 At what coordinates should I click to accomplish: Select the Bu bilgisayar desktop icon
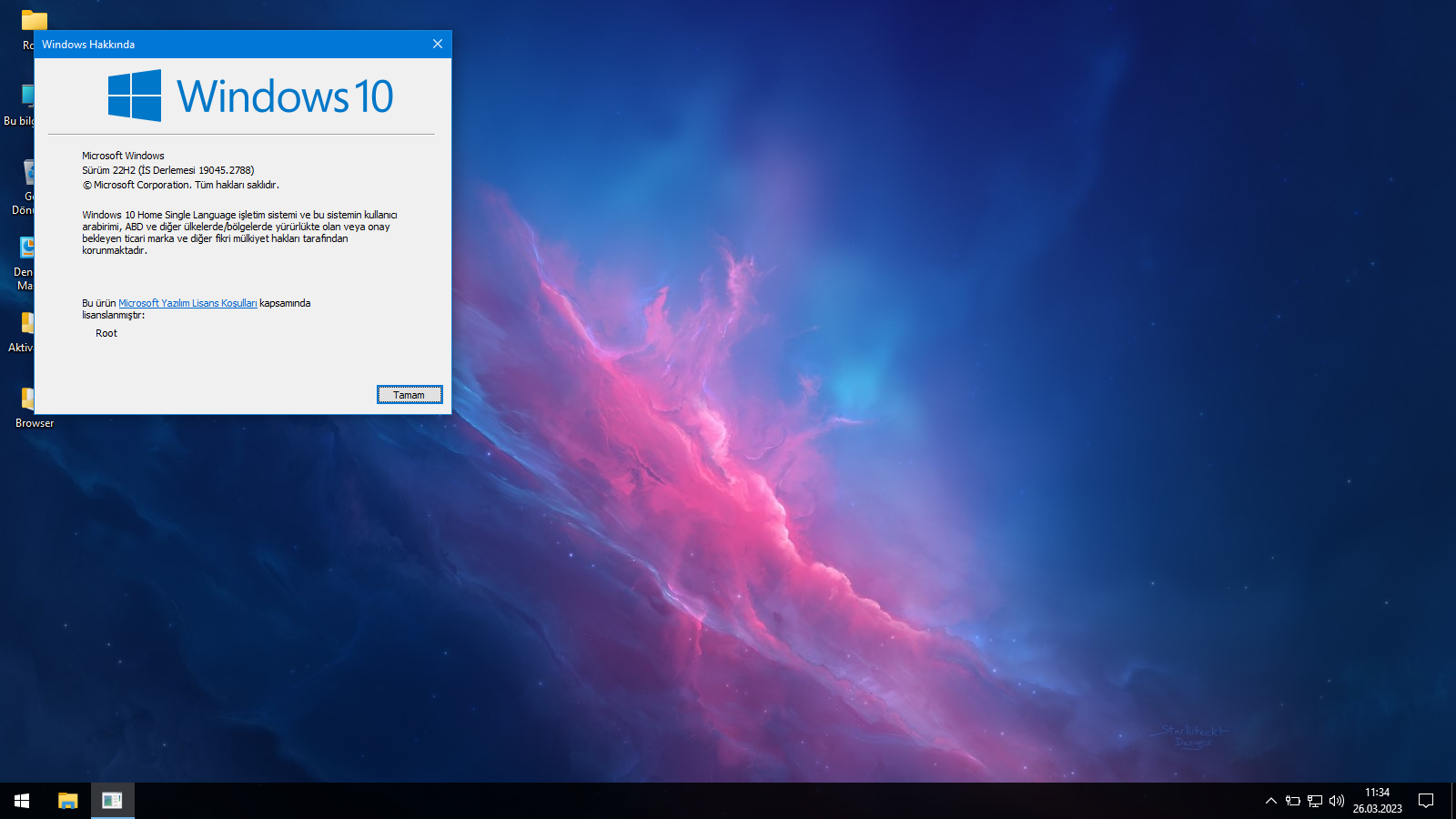(x=27, y=96)
